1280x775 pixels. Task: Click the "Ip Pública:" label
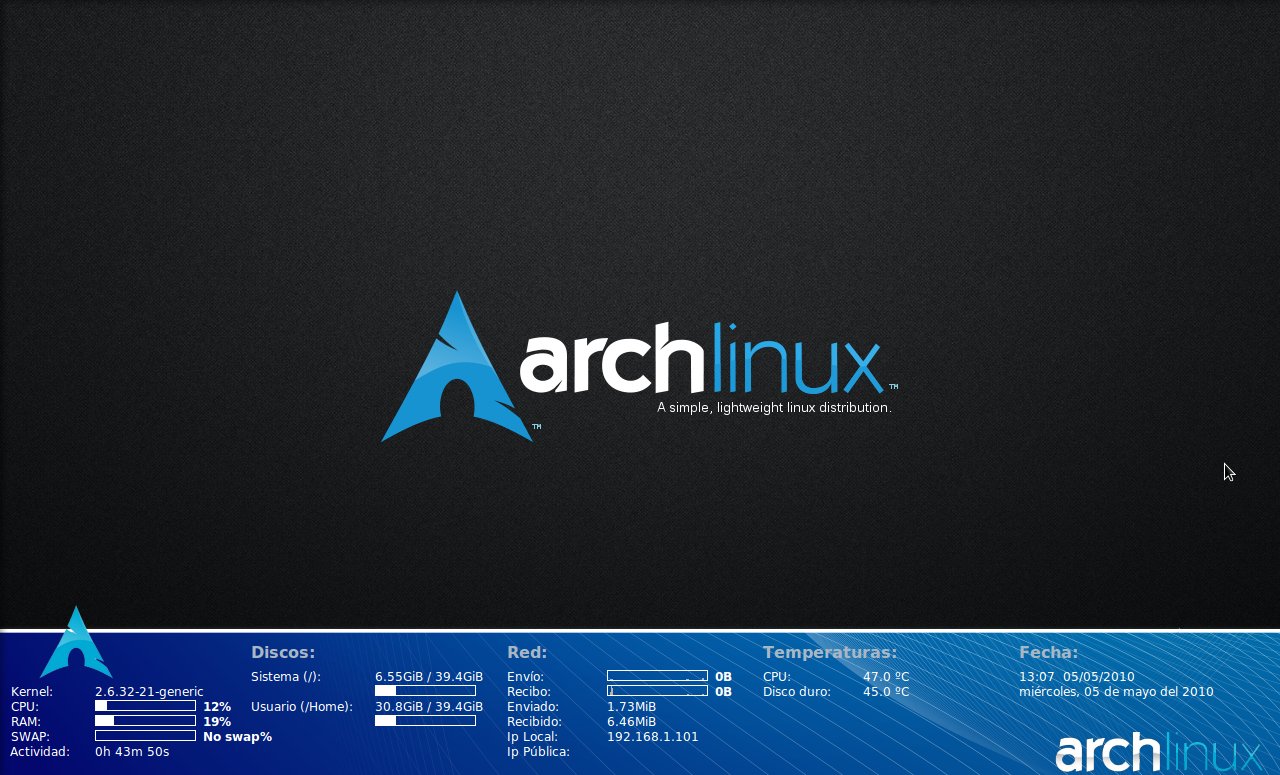(538, 752)
